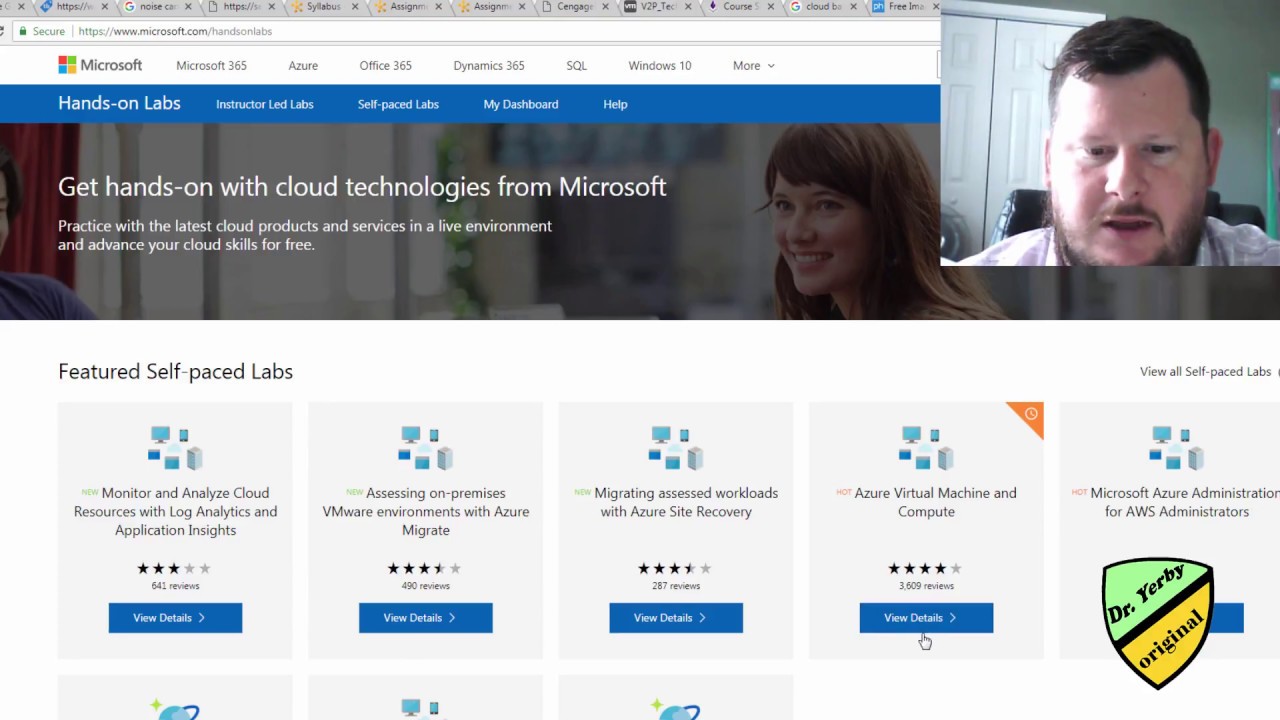The width and height of the screenshot is (1280, 720).
Task: Open My Dashboard
Action: pyautogui.click(x=521, y=104)
